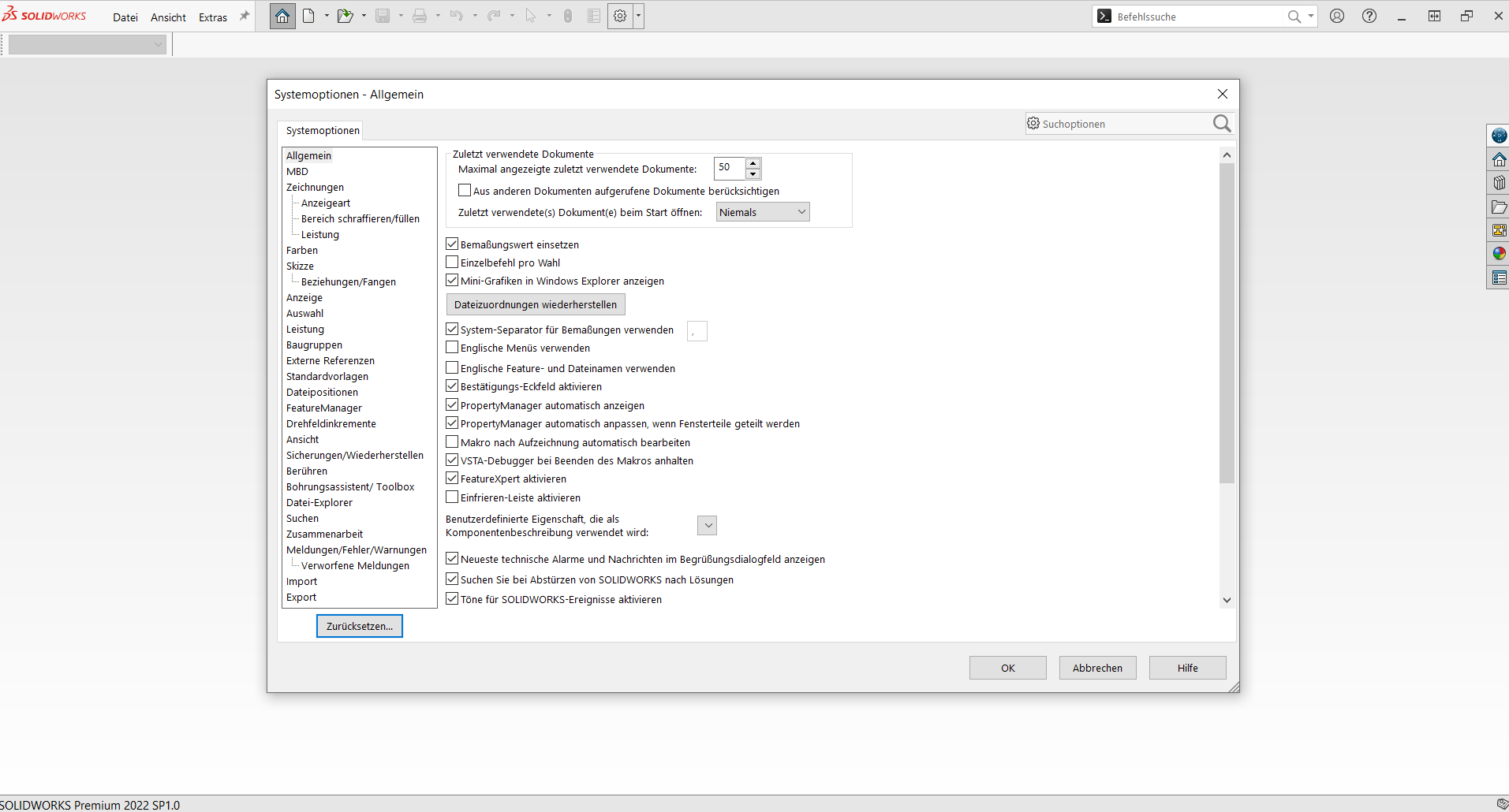Open Design Library tab in task pane
The image size is (1509, 812).
[1499, 183]
